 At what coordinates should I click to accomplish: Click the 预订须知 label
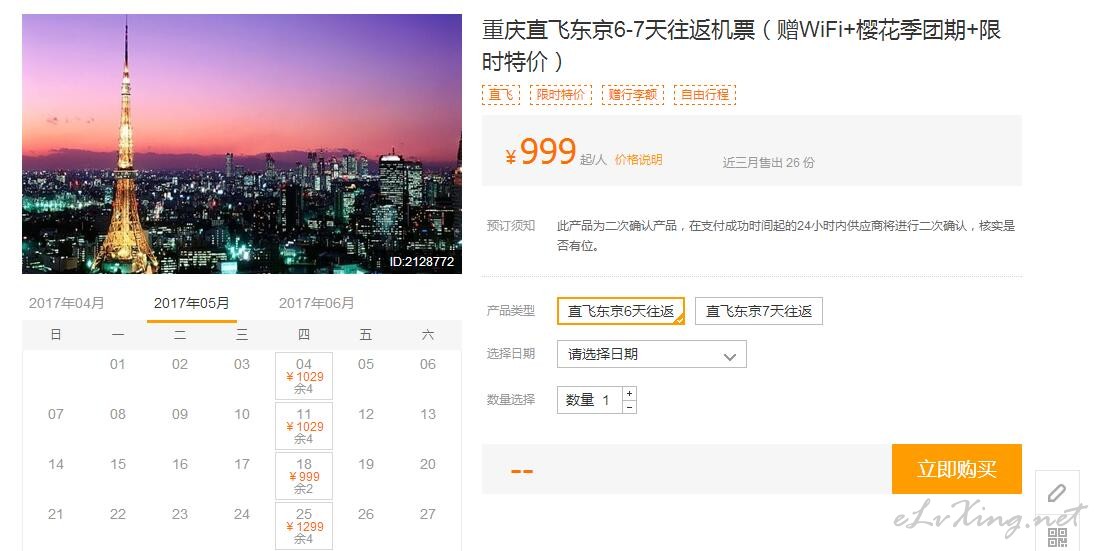pyautogui.click(x=510, y=225)
